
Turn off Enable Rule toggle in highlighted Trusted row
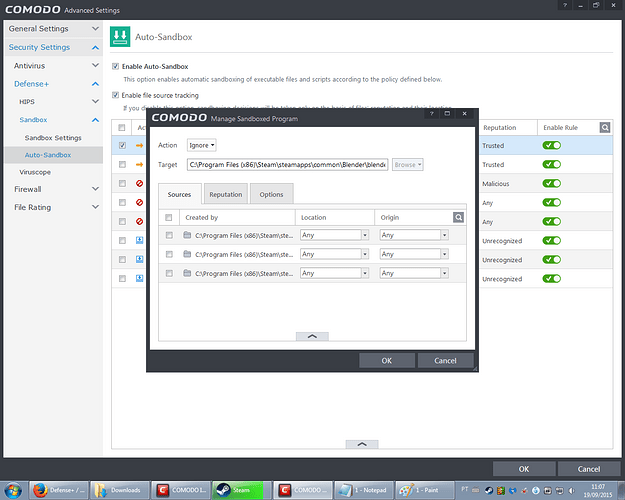pos(552,146)
